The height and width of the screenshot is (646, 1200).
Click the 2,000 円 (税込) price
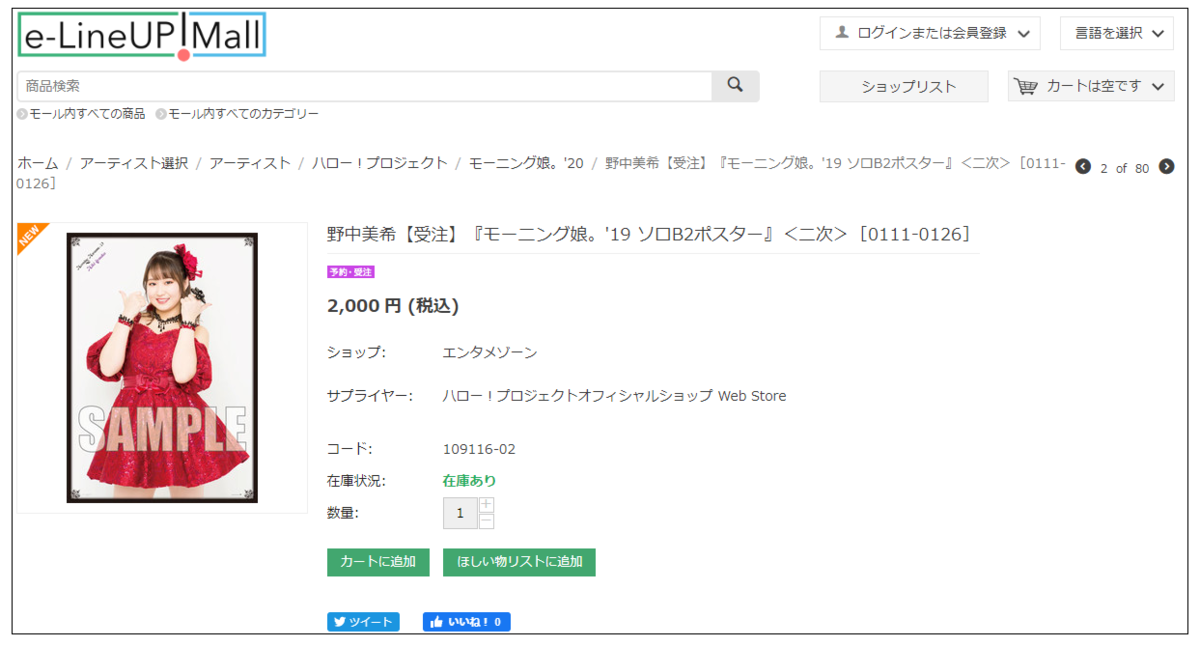393,306
